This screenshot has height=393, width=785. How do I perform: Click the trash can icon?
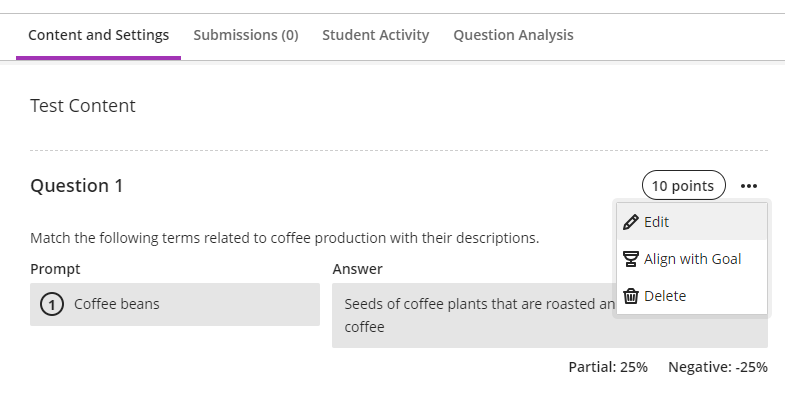(x=630, y=296)
